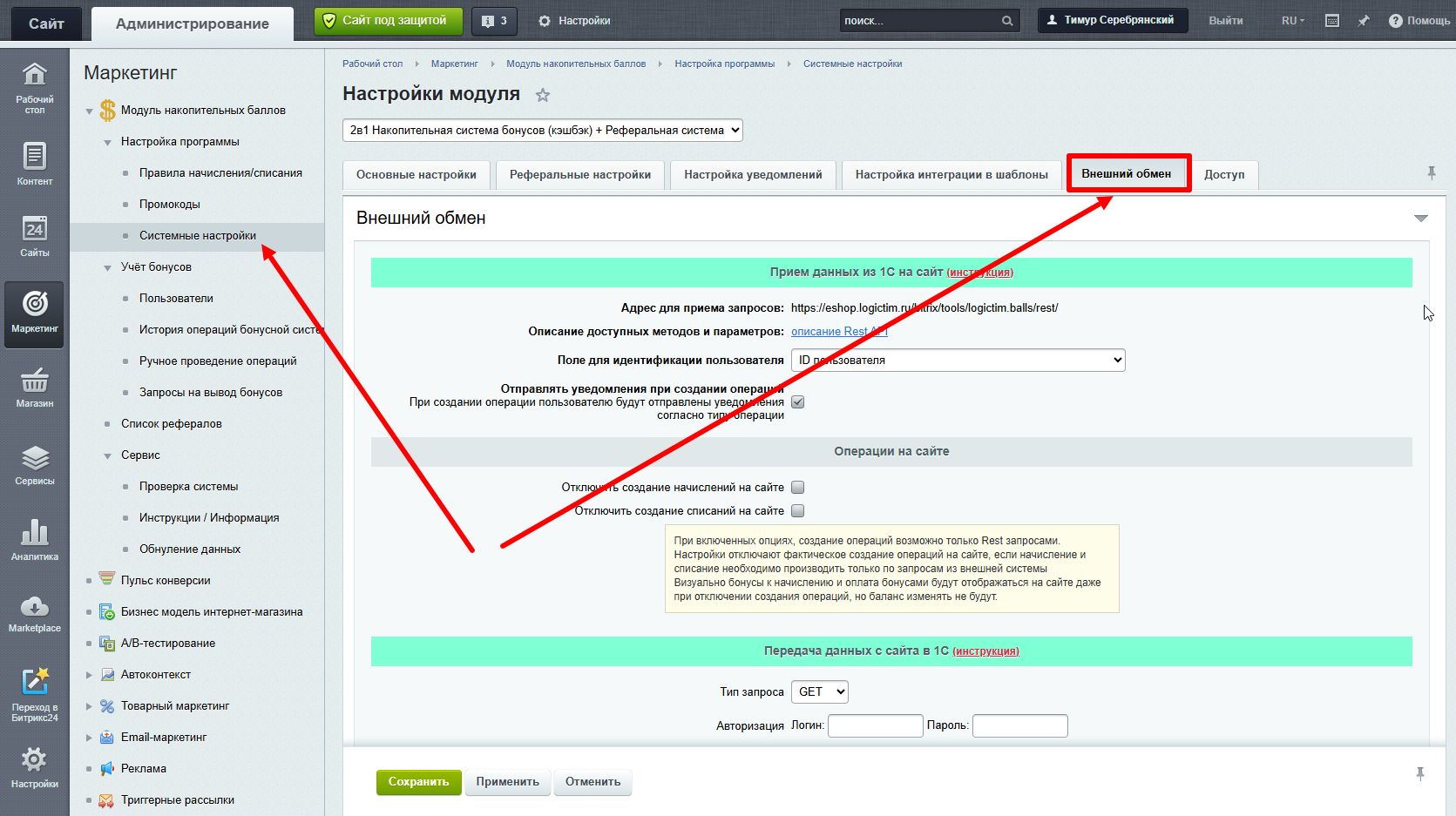Image resolution: width=1456 pixels, height=816 pixels.
Task: Collapse Модуль накопительных баллов tree node
Action: pyautogui.click(x=89, y=111)
